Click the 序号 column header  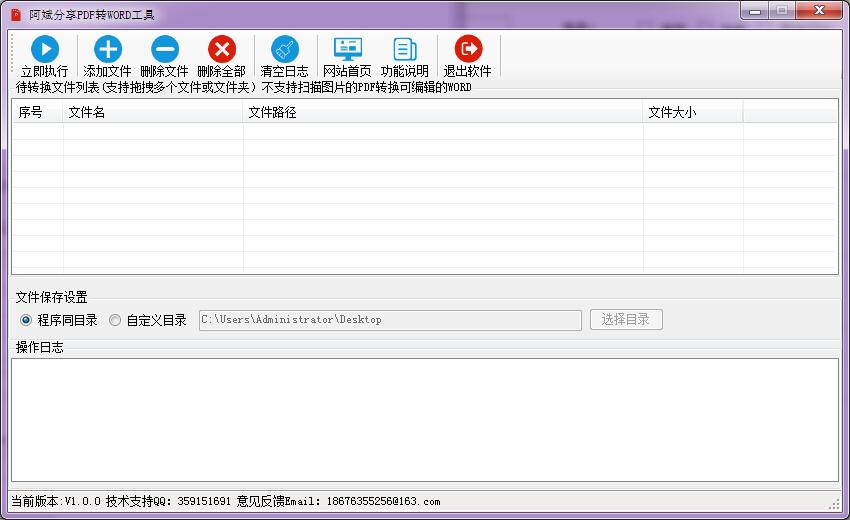coord(37,112)
